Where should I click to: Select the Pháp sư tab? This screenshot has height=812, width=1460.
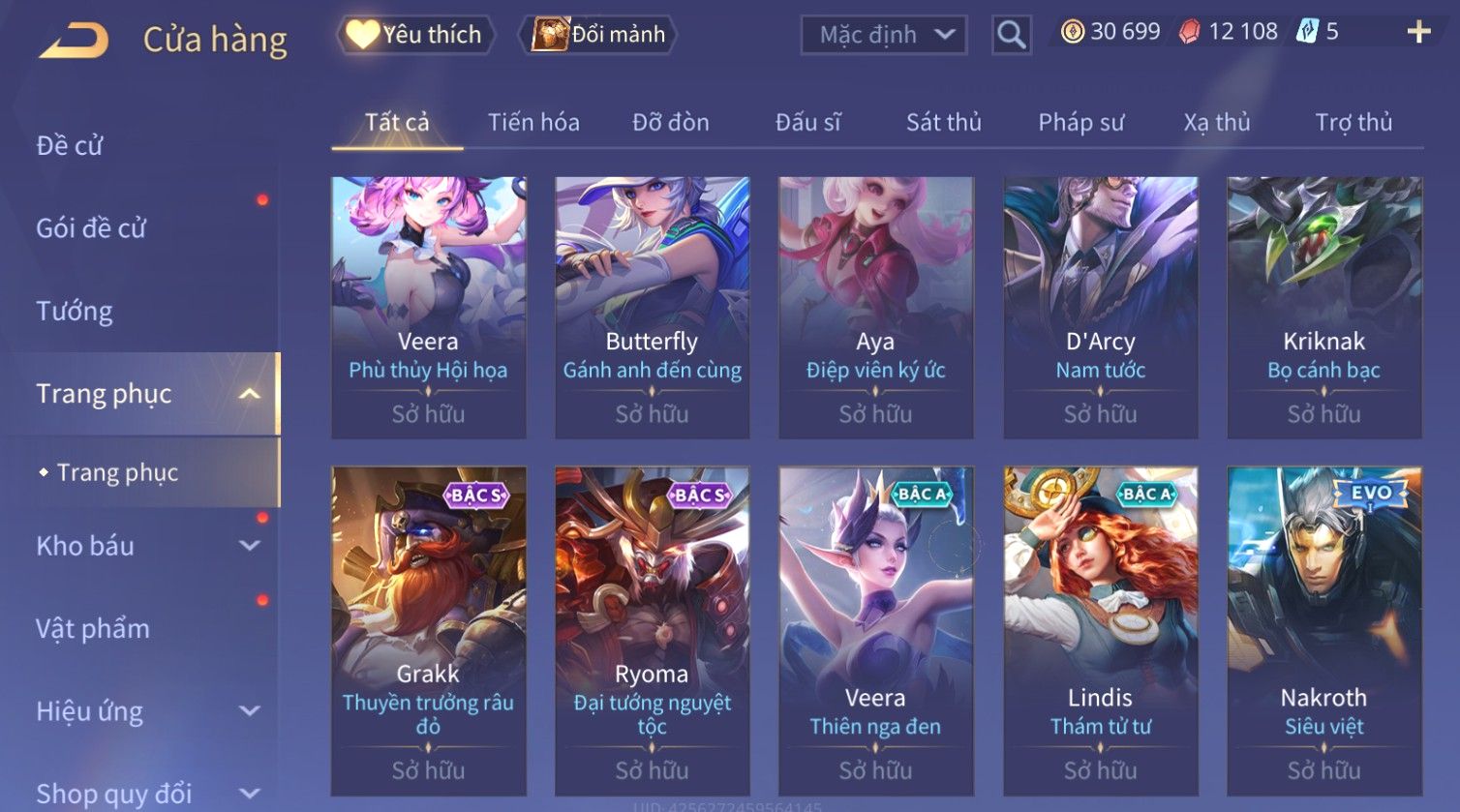(x=1081, y=123)
